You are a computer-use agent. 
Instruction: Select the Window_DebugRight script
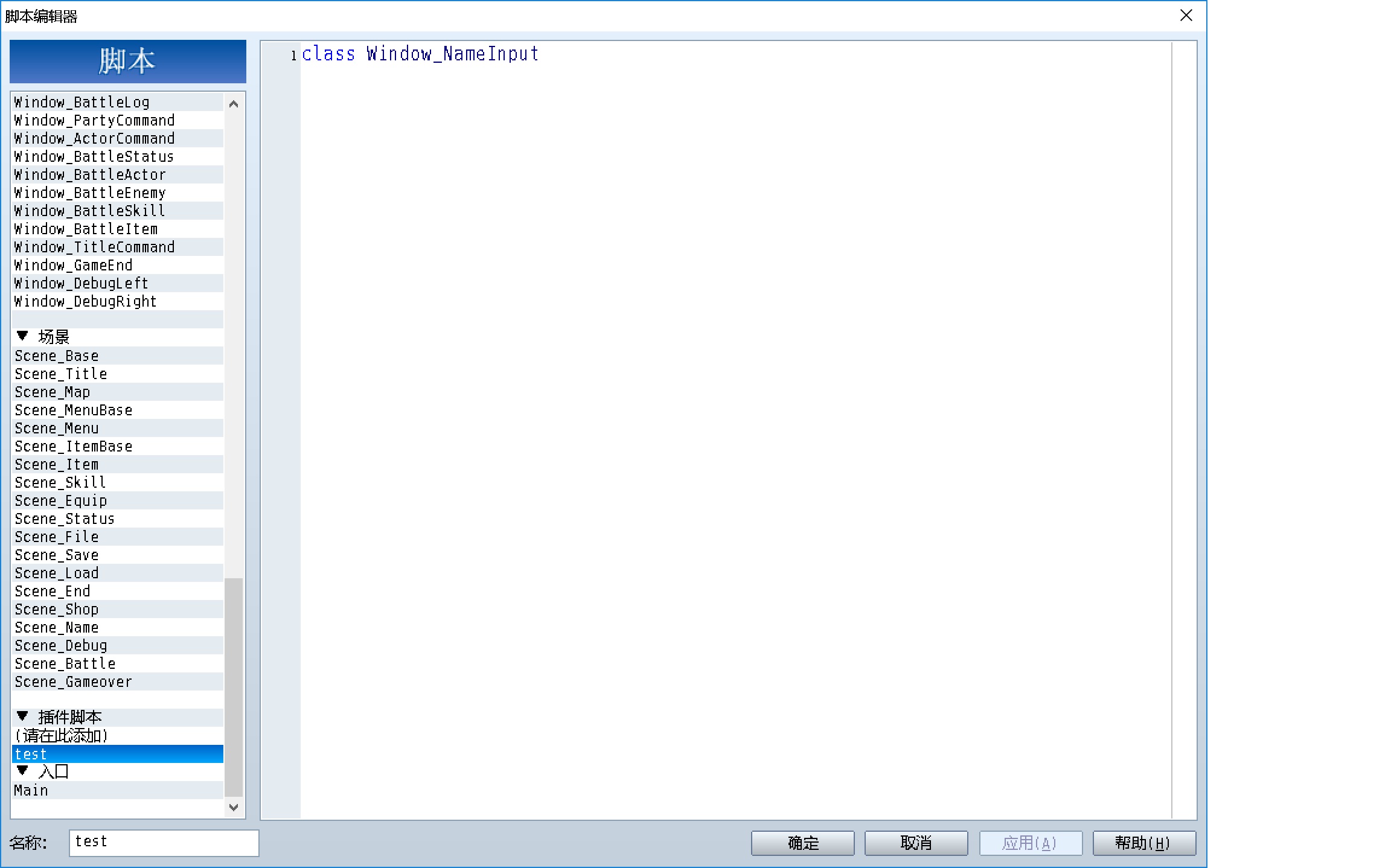coord(118,301)
